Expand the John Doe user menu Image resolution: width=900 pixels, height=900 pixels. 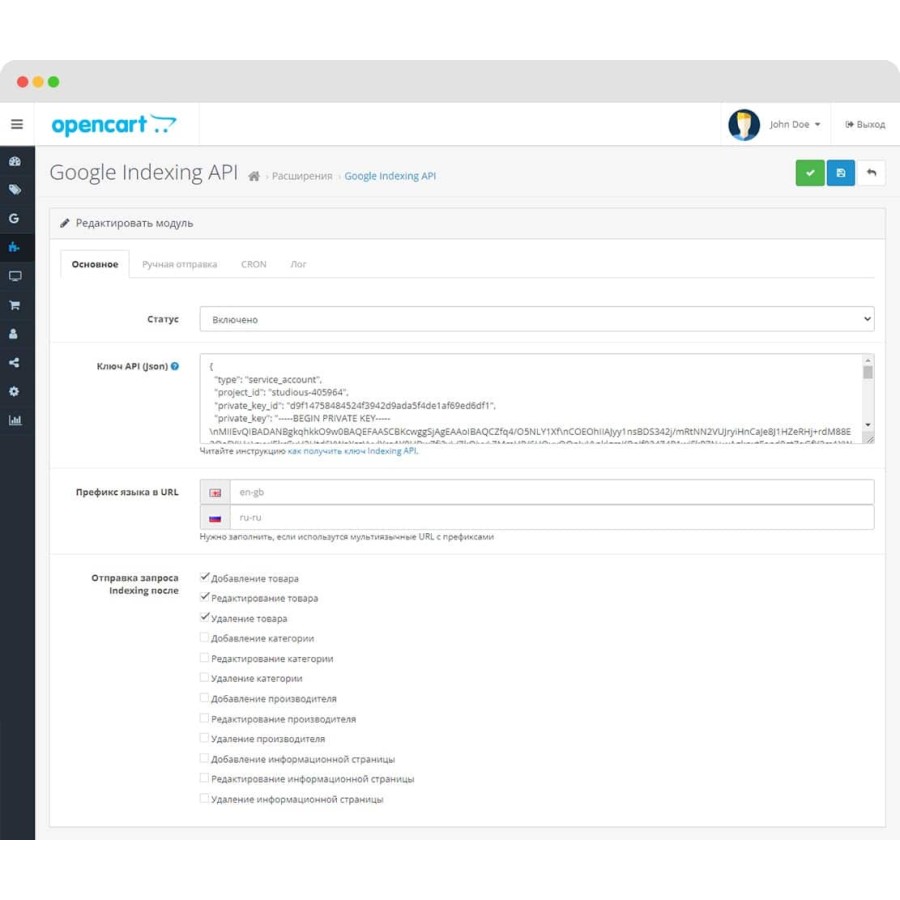point(794,125)
